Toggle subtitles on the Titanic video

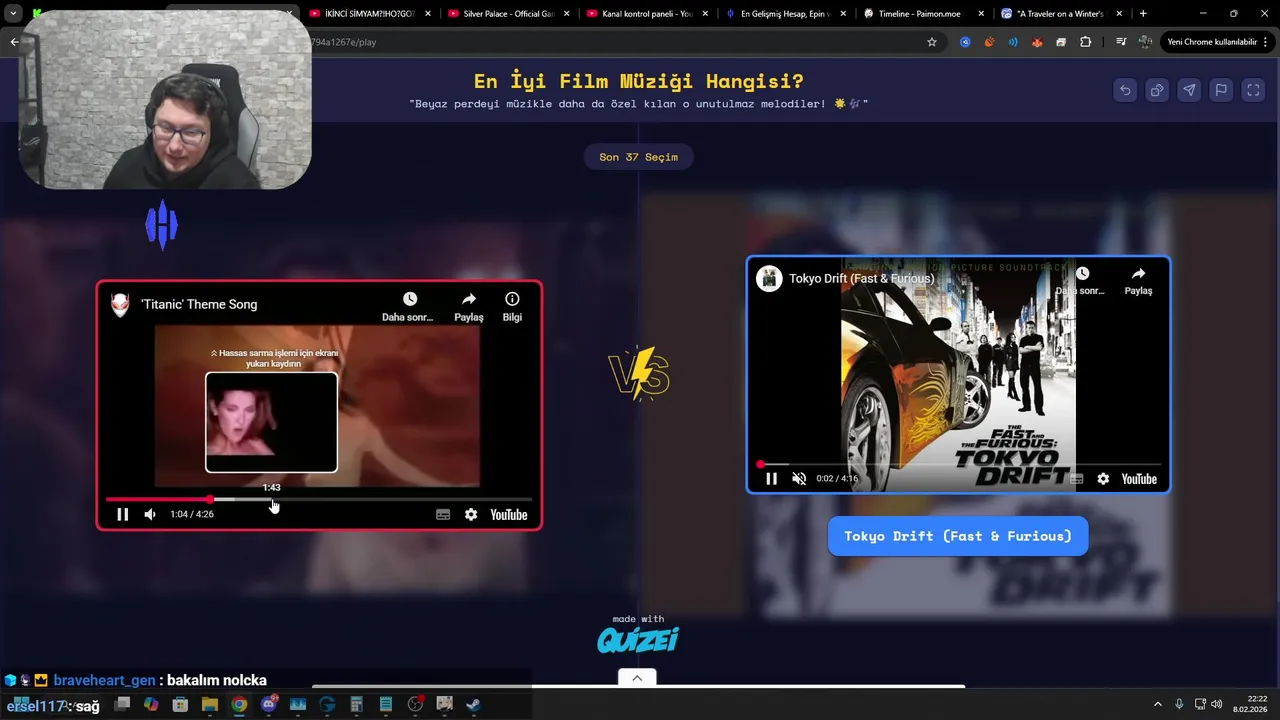point(443,514)
